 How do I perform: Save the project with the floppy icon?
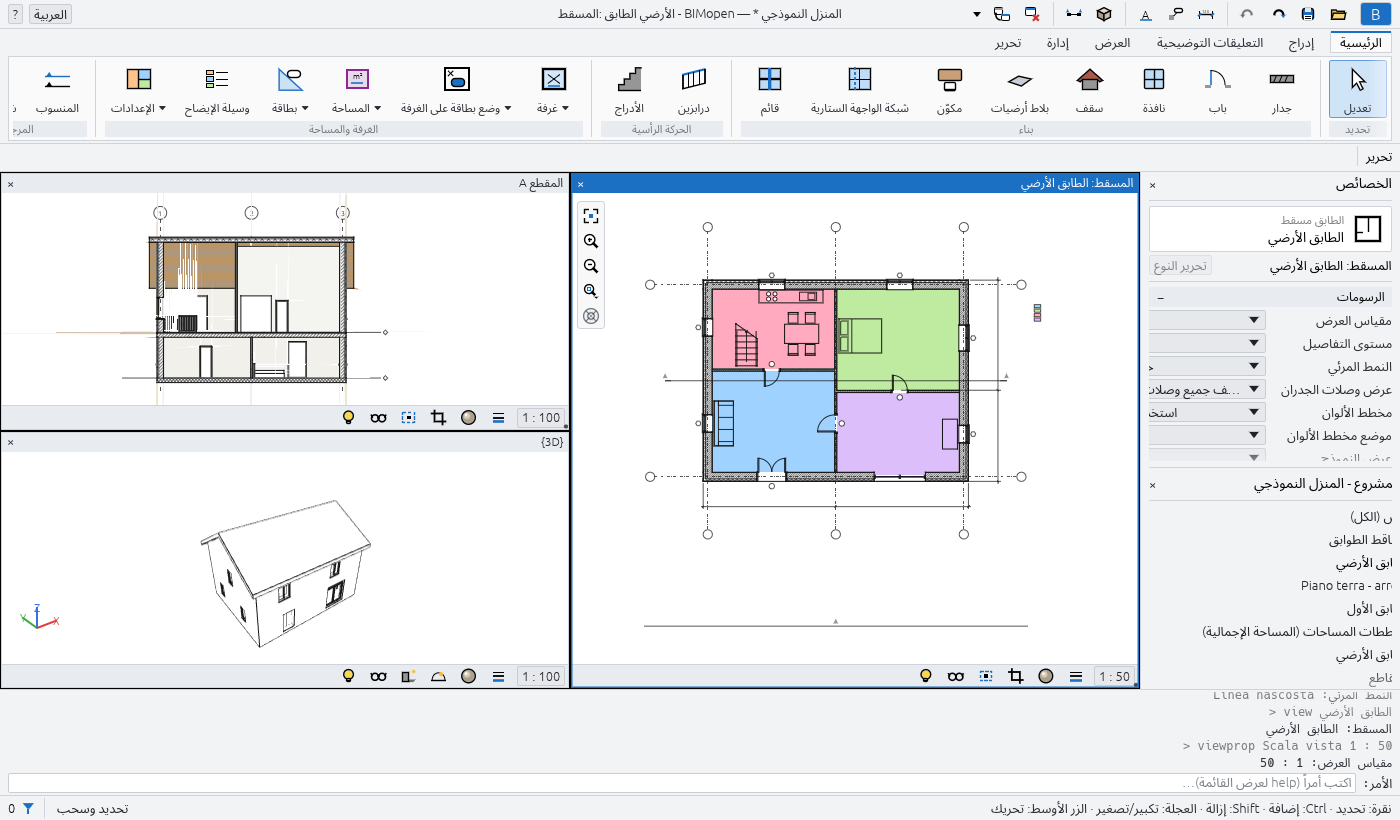(1308, 14)
